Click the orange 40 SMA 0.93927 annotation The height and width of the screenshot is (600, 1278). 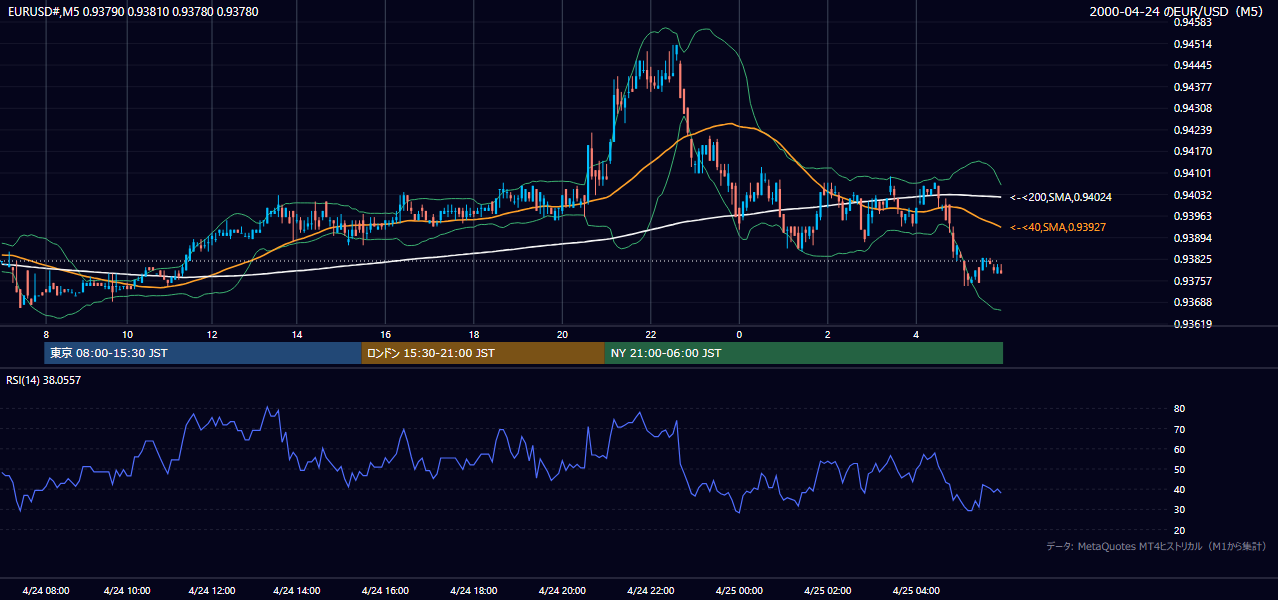click(1058, 228)
